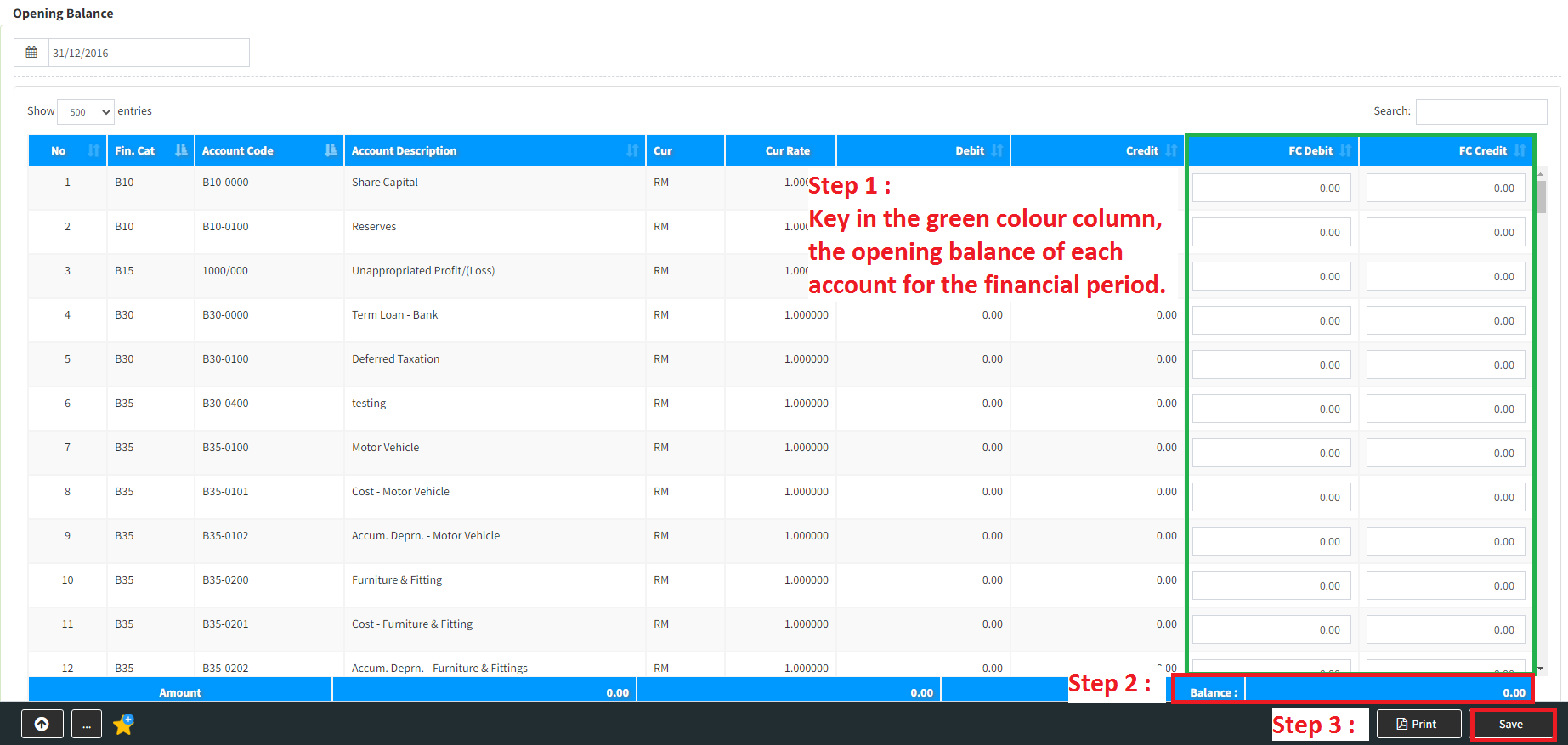Click the Search input box
Screen dimensions: 1568x745
click(x=1480, y=111)
